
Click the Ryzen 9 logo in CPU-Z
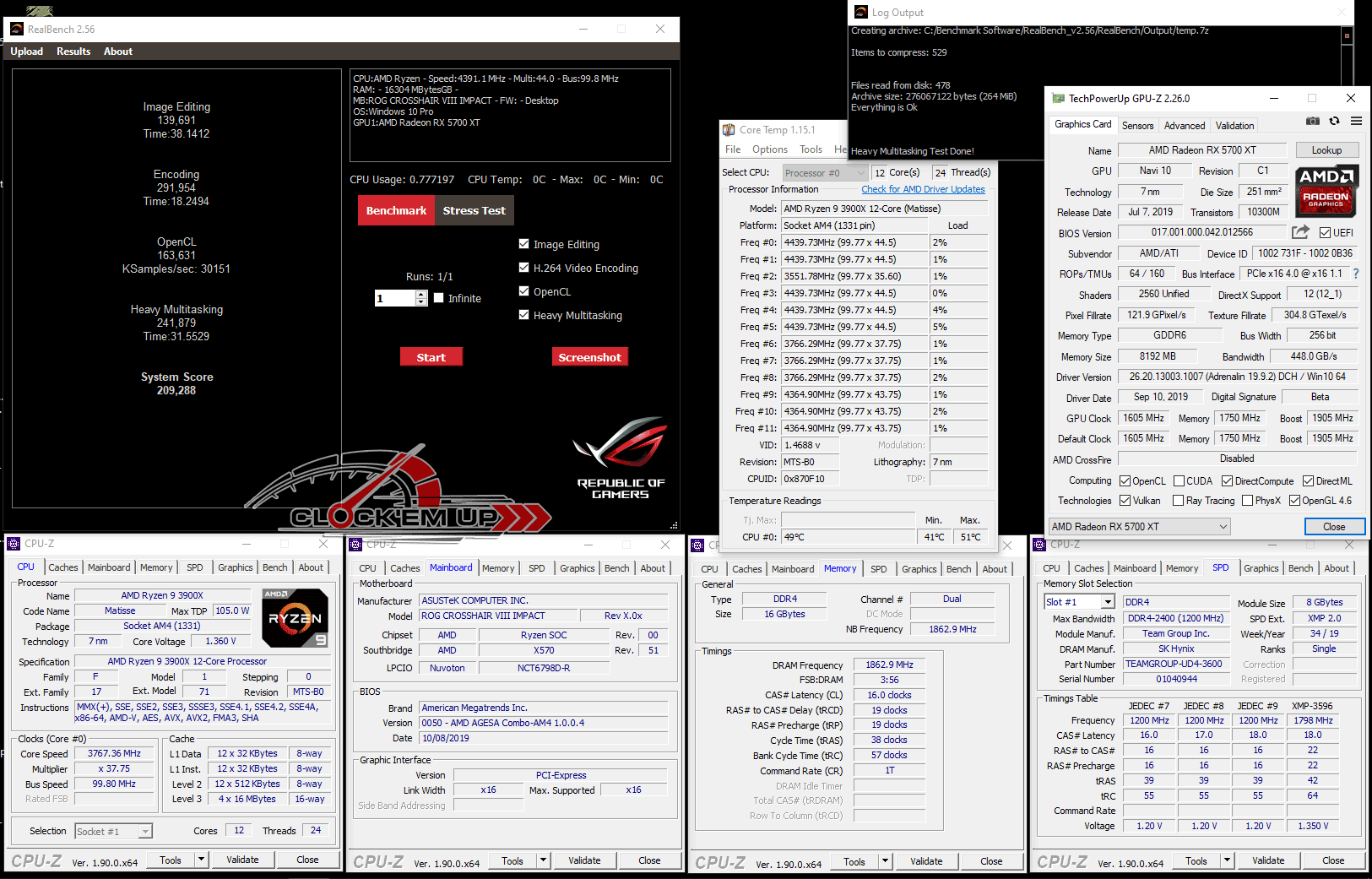tap(295, 618)
